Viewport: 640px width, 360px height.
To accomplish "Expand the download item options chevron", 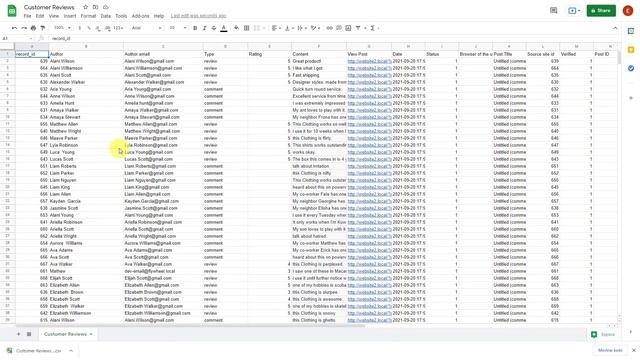I will coord(71,351).
